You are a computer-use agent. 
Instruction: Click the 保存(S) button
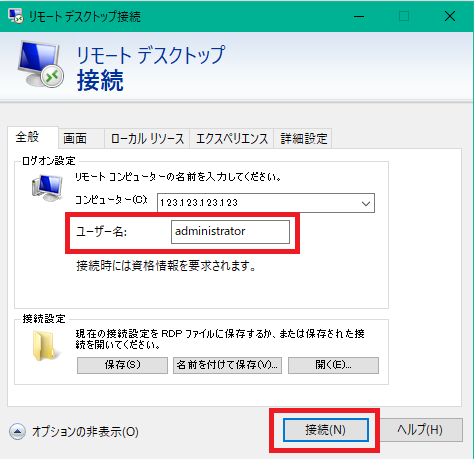click(x=122, y=365)
